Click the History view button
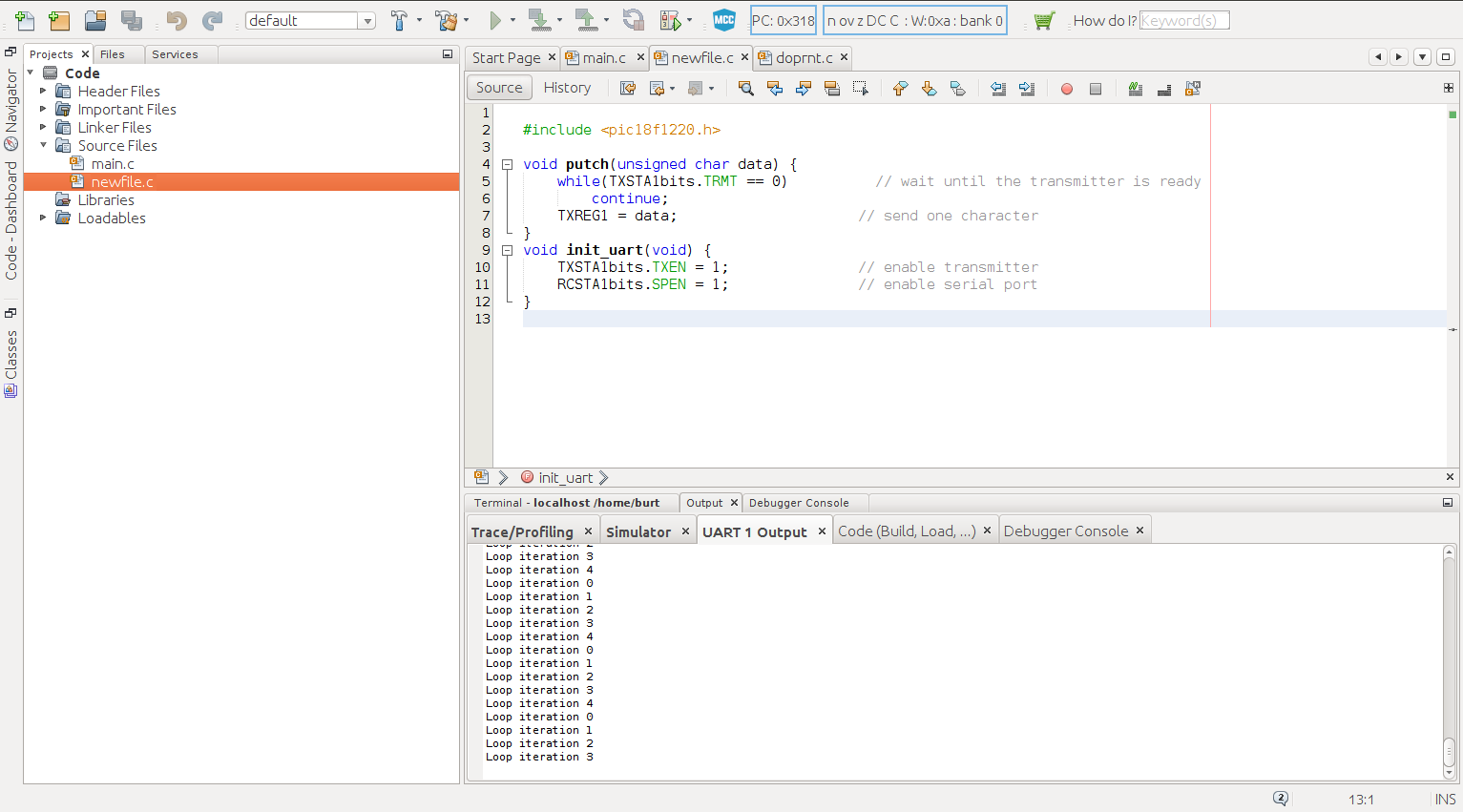Screen dimensions: 1463x812 point(567,88)
